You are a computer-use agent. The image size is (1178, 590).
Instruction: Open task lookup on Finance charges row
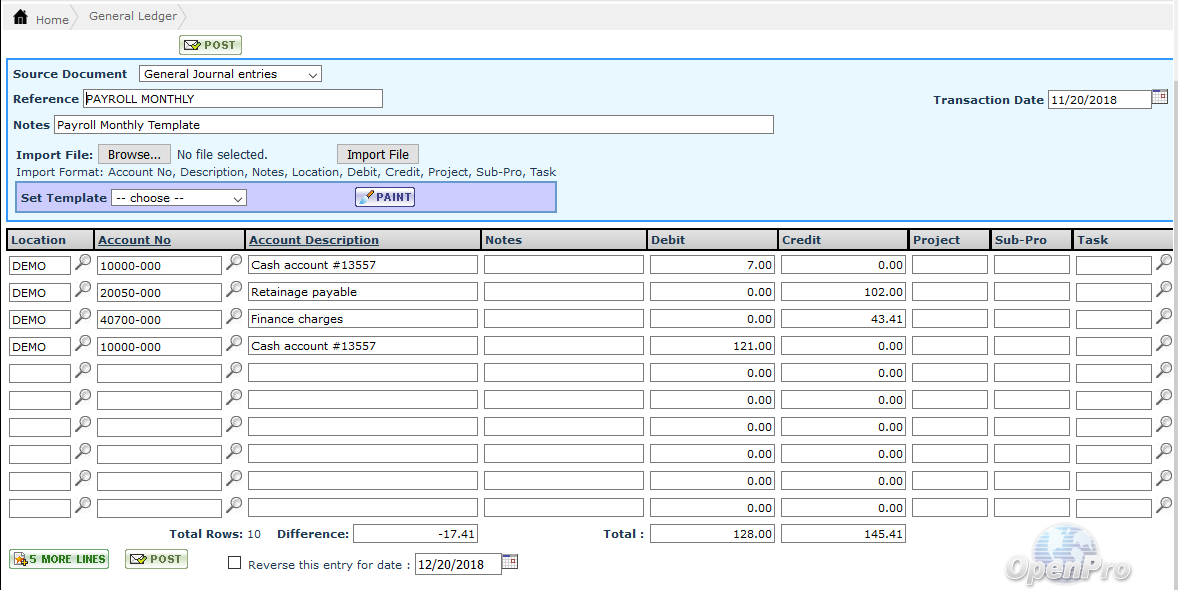tap(1164, 317)
